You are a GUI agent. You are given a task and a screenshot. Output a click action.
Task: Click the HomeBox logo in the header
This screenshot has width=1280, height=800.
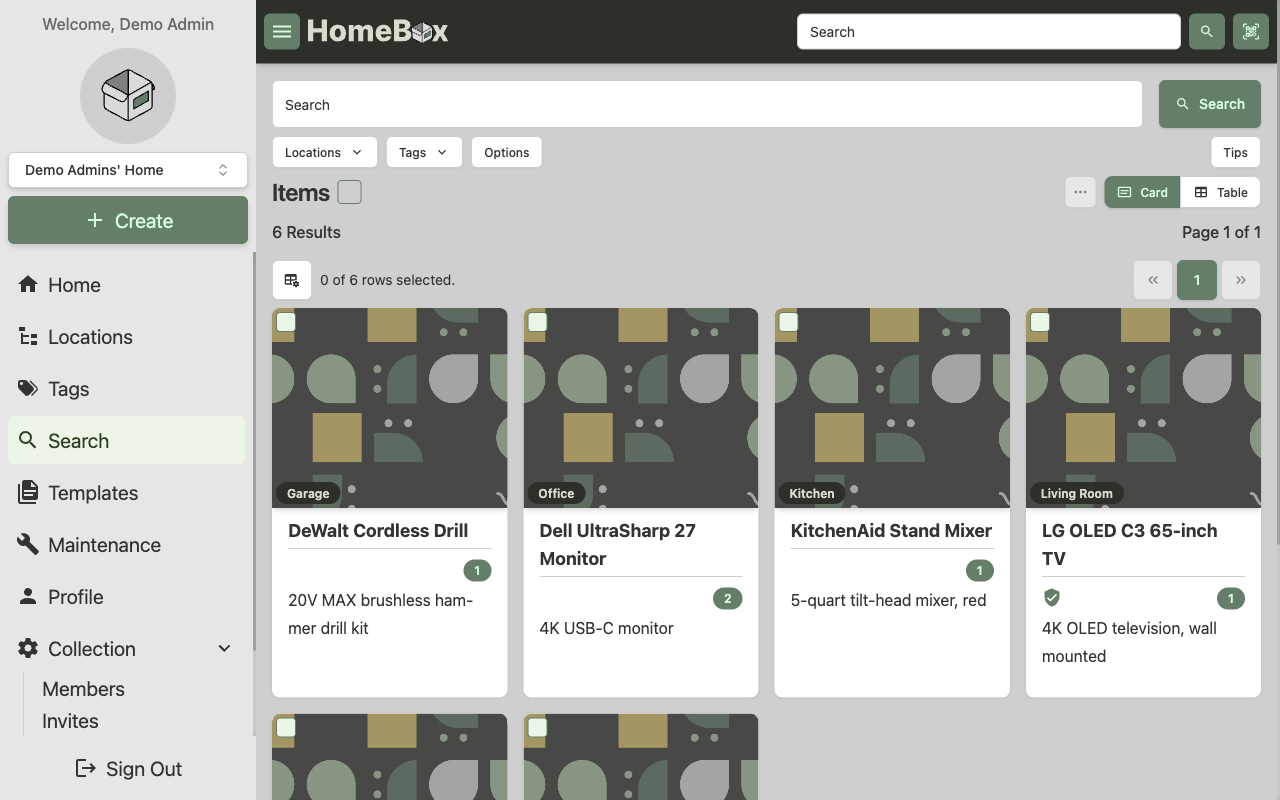click(377, 32)
